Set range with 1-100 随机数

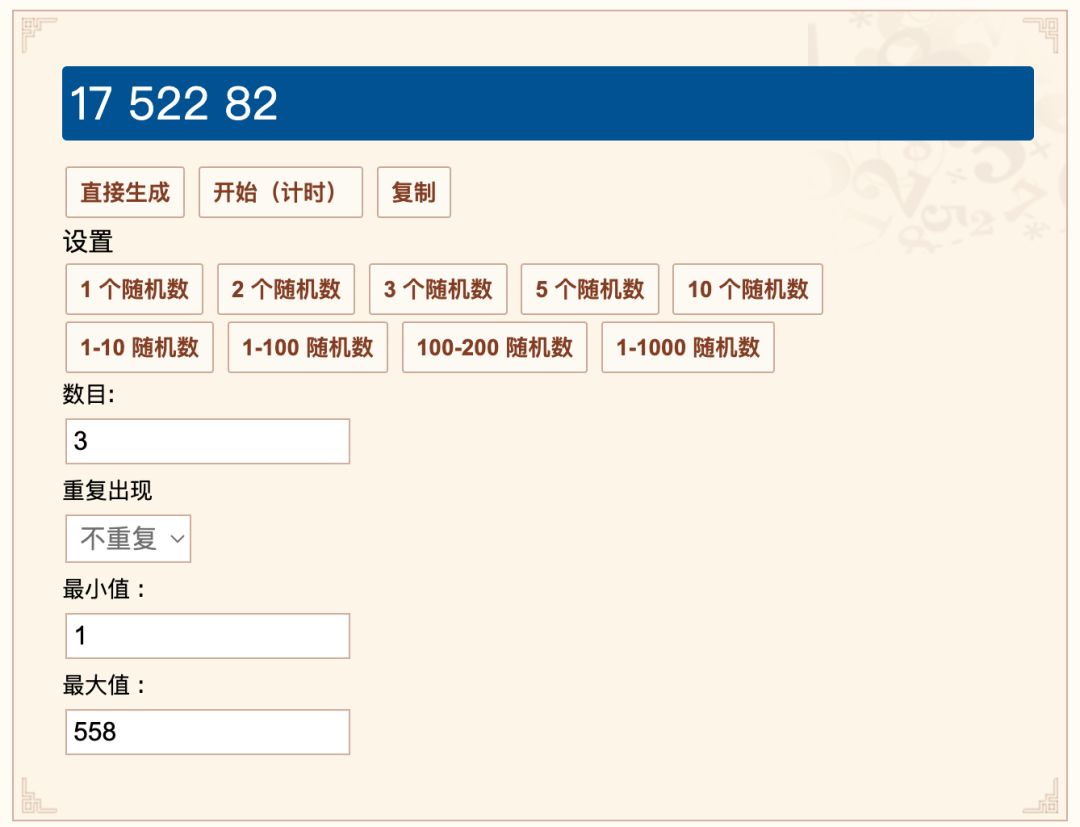pyautogui.click(x=308, y=347)
